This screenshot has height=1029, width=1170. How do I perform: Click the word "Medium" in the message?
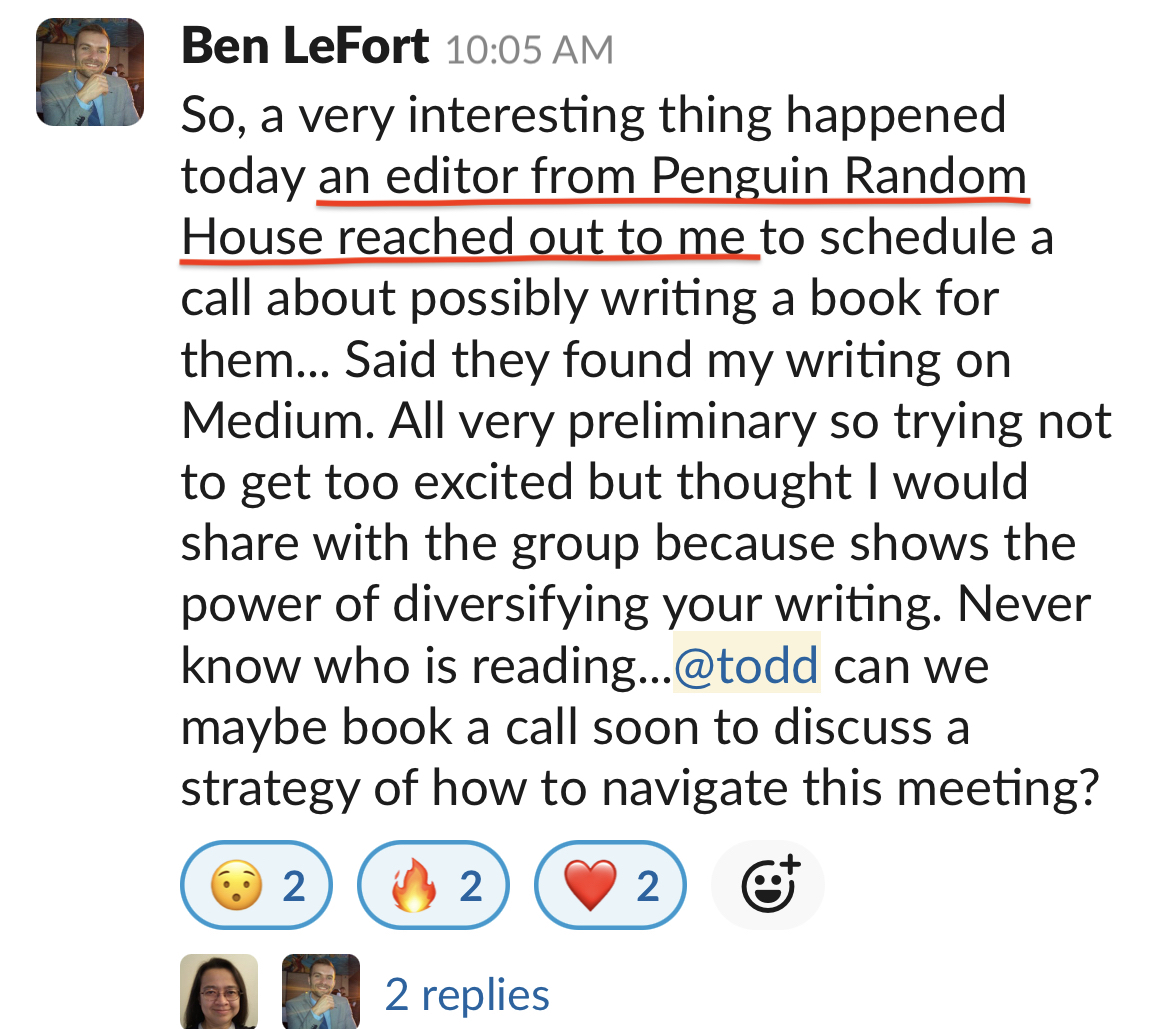point(276,422)
